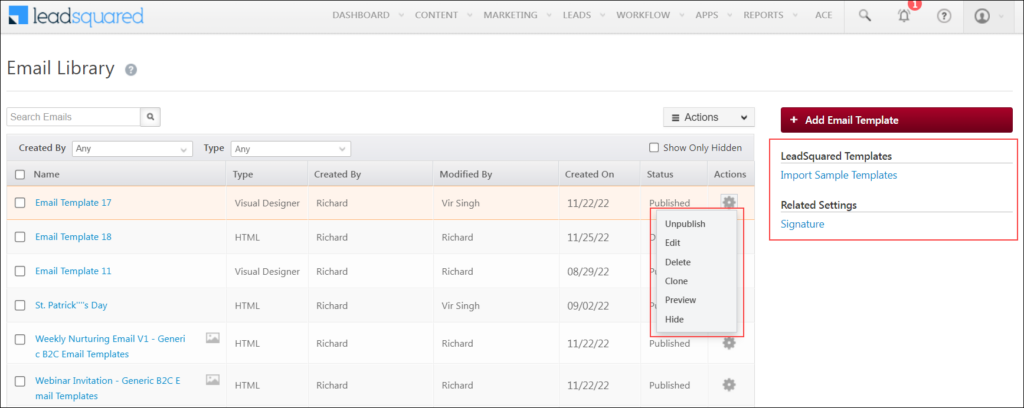Click Add Email Template button

[897, 120]
